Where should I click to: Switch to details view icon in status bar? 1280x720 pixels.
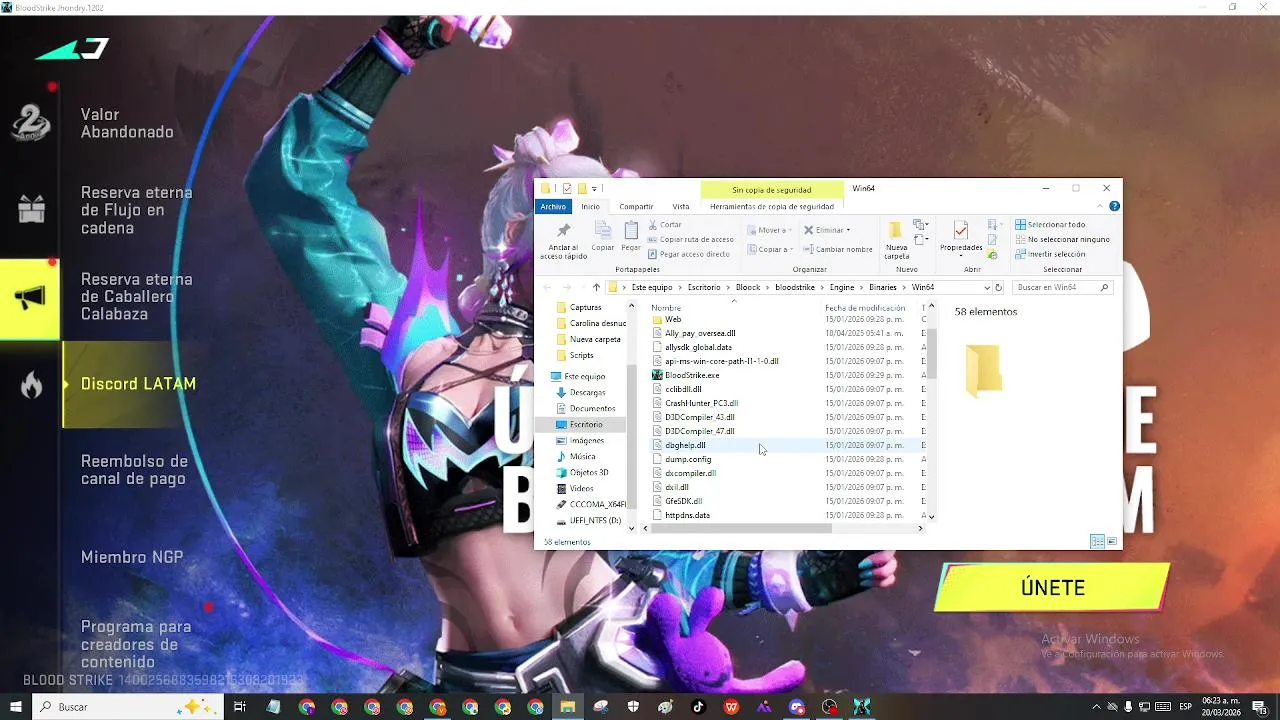click(x=1097, y=541)
